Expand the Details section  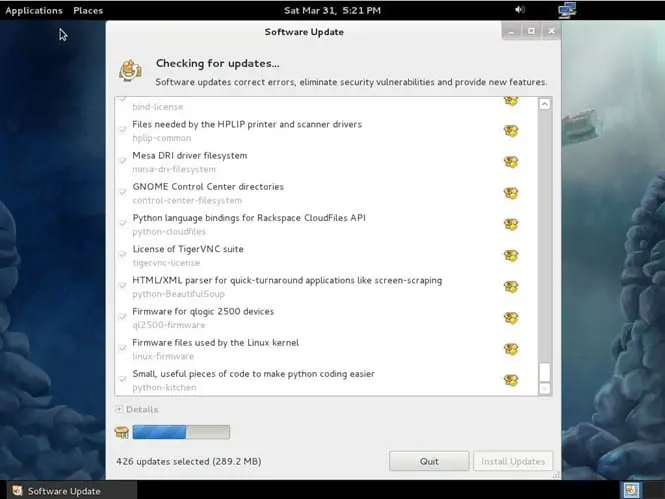pos(119,409)
